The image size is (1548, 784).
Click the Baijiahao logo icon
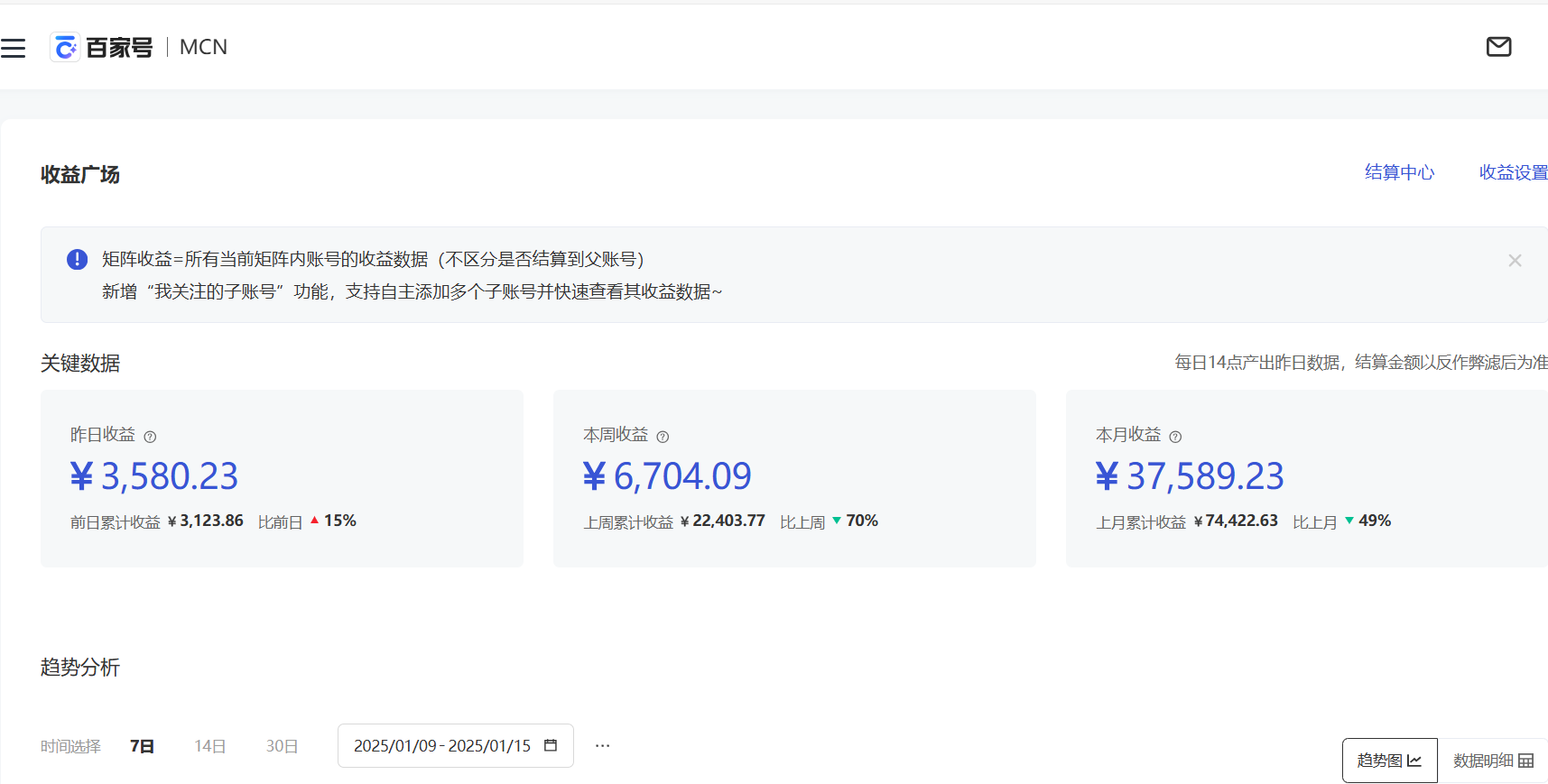[x=65, y=48]
